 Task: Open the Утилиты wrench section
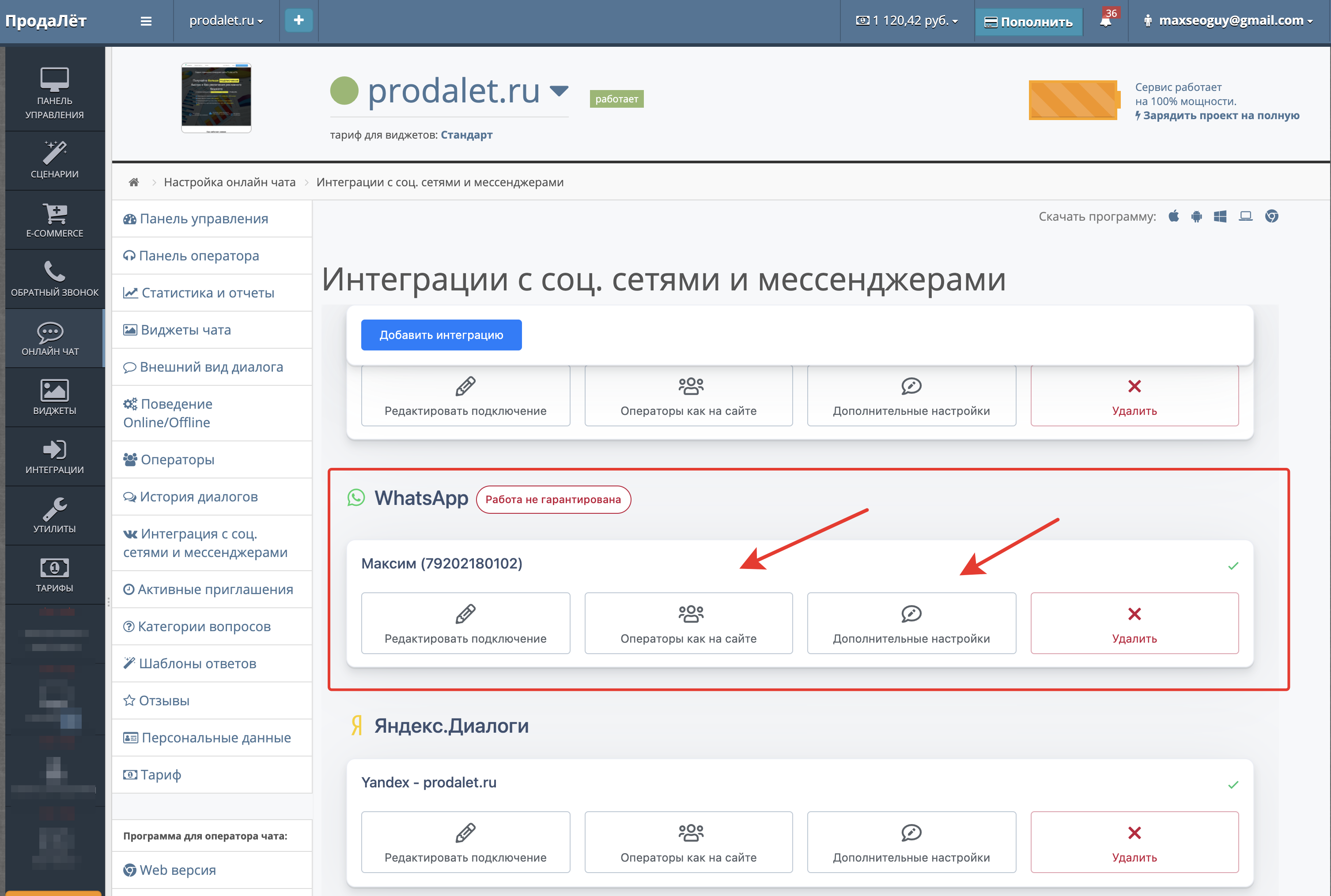pos(54,516)
